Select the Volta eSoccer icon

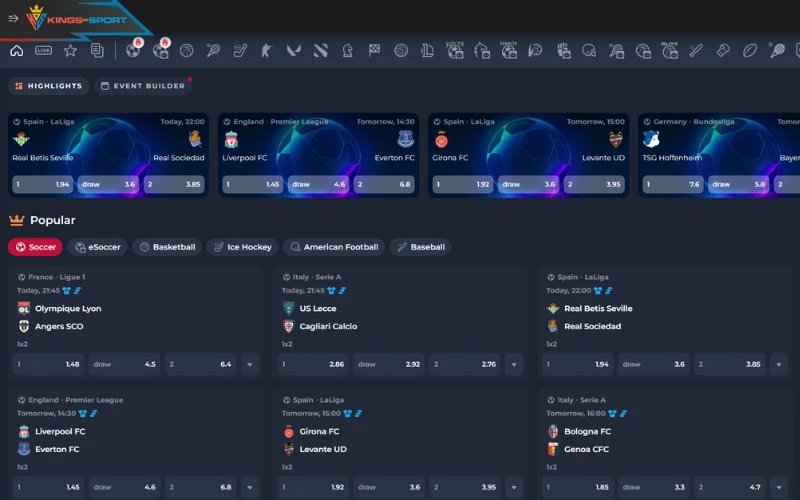click(455, 51)
